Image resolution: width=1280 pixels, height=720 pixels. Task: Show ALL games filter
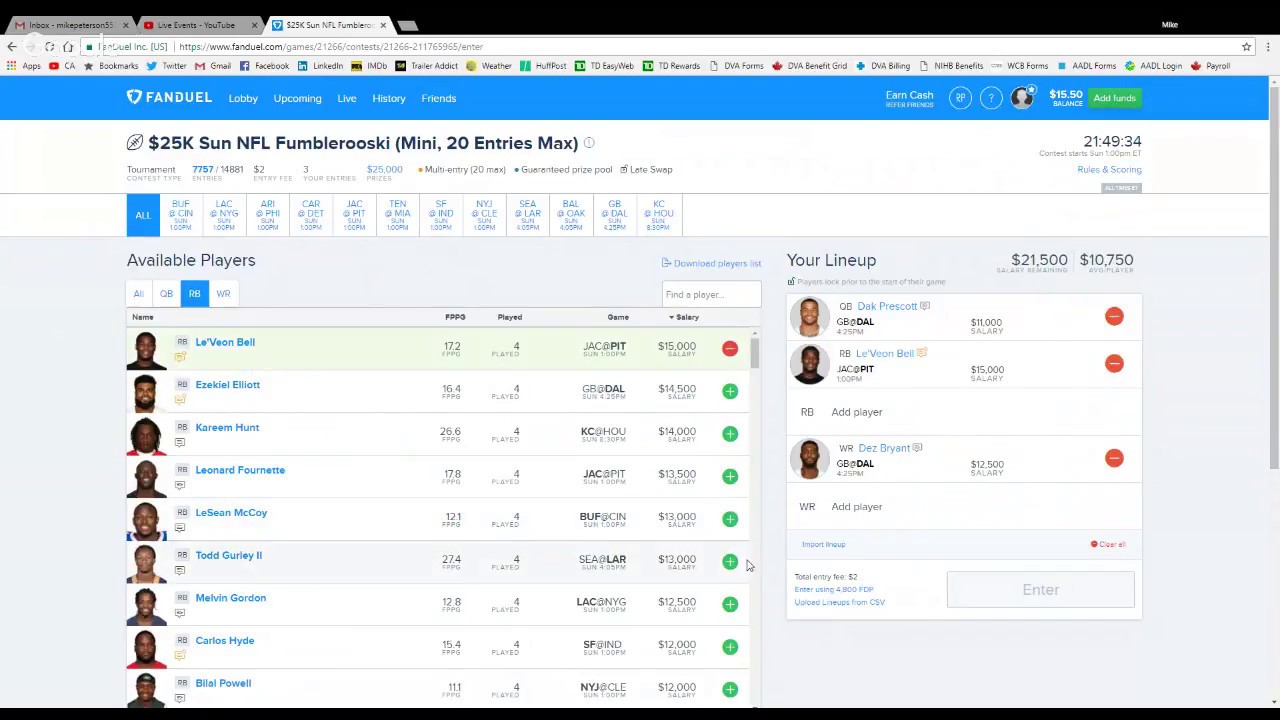(x=143, y=215)
